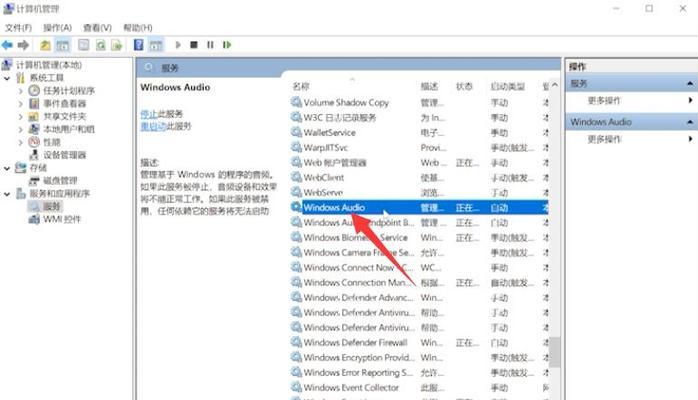
Task: Start the service with the play icon
Action: pos(178,45)
